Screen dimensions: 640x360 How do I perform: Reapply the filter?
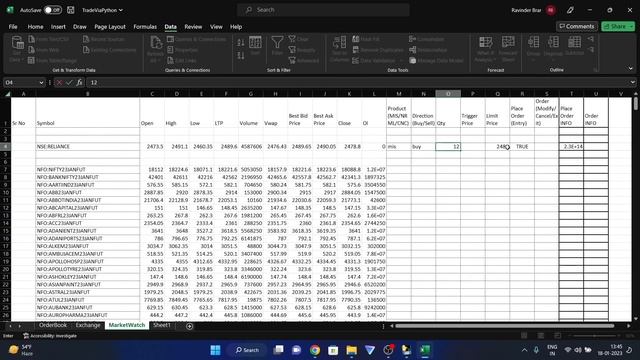click(x=302, y=50)
